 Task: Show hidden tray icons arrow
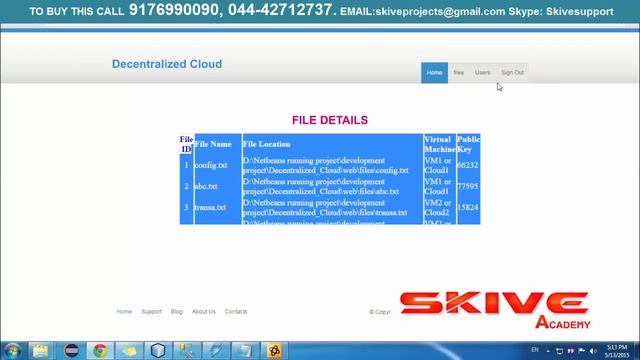tap(548, 351)
